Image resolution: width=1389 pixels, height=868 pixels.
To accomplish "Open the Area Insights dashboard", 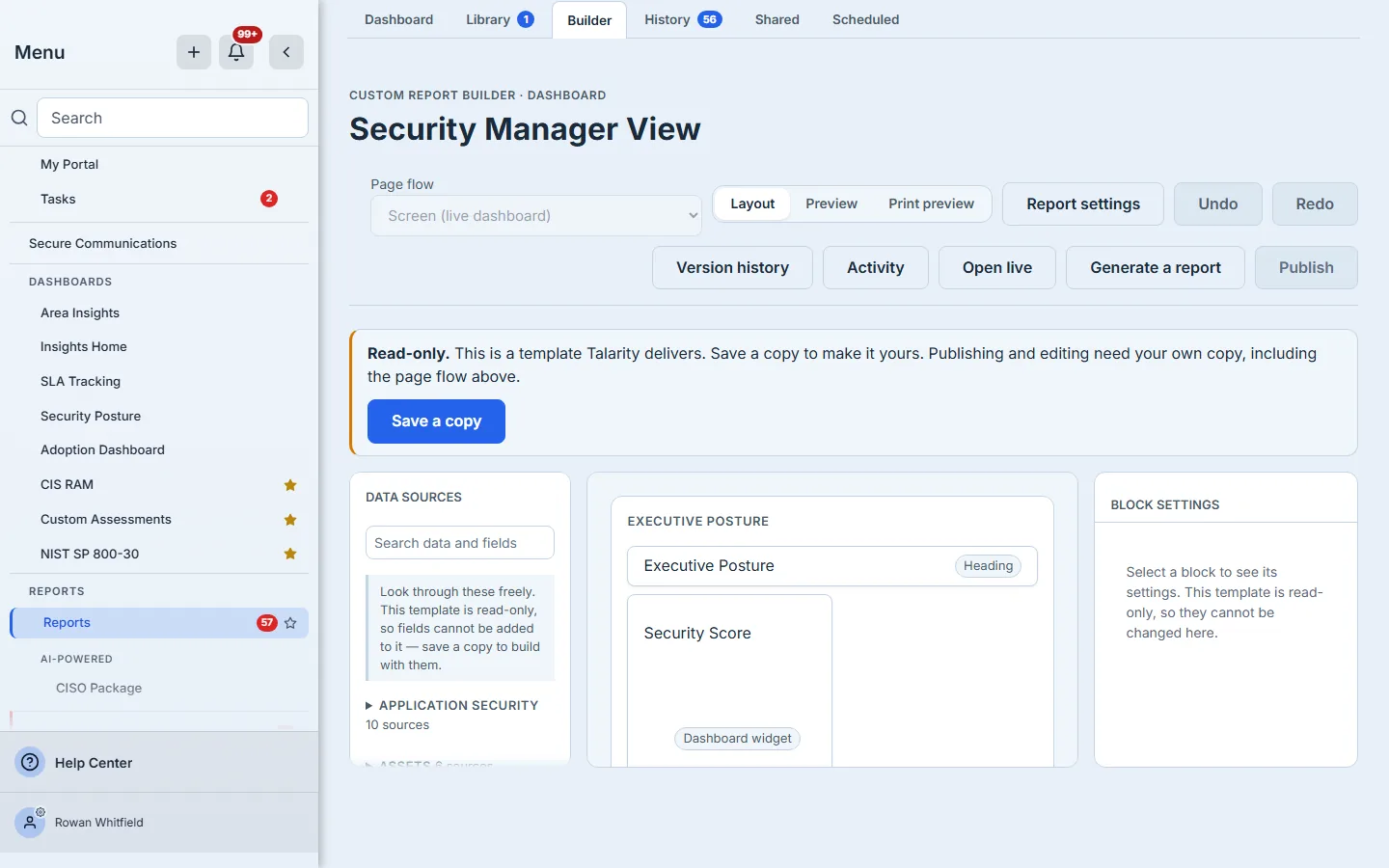I will (159, 312).
